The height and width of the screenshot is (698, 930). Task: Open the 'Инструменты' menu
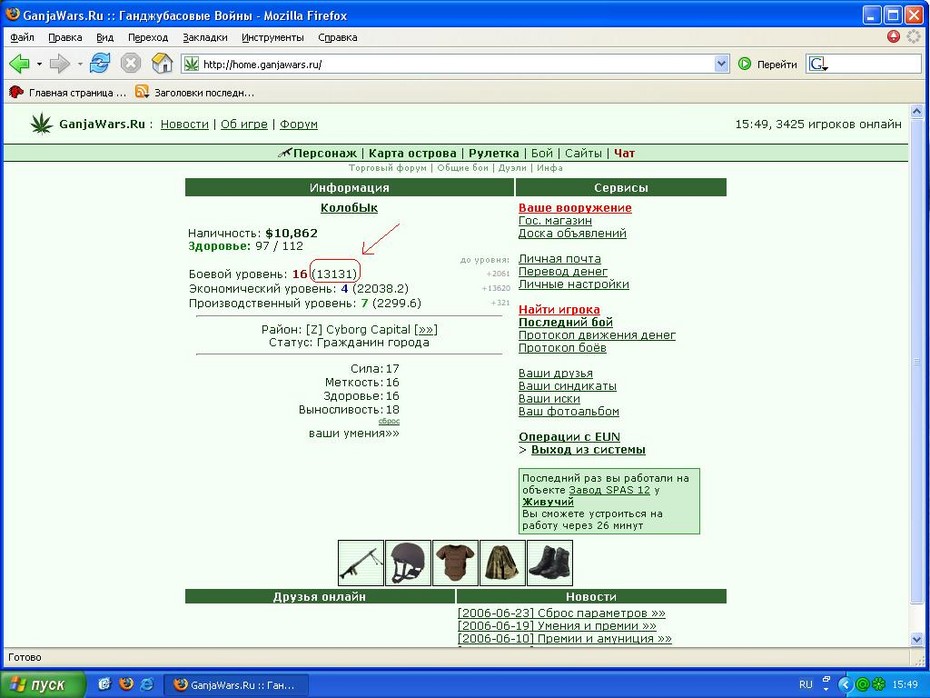(x=273, y=37)
